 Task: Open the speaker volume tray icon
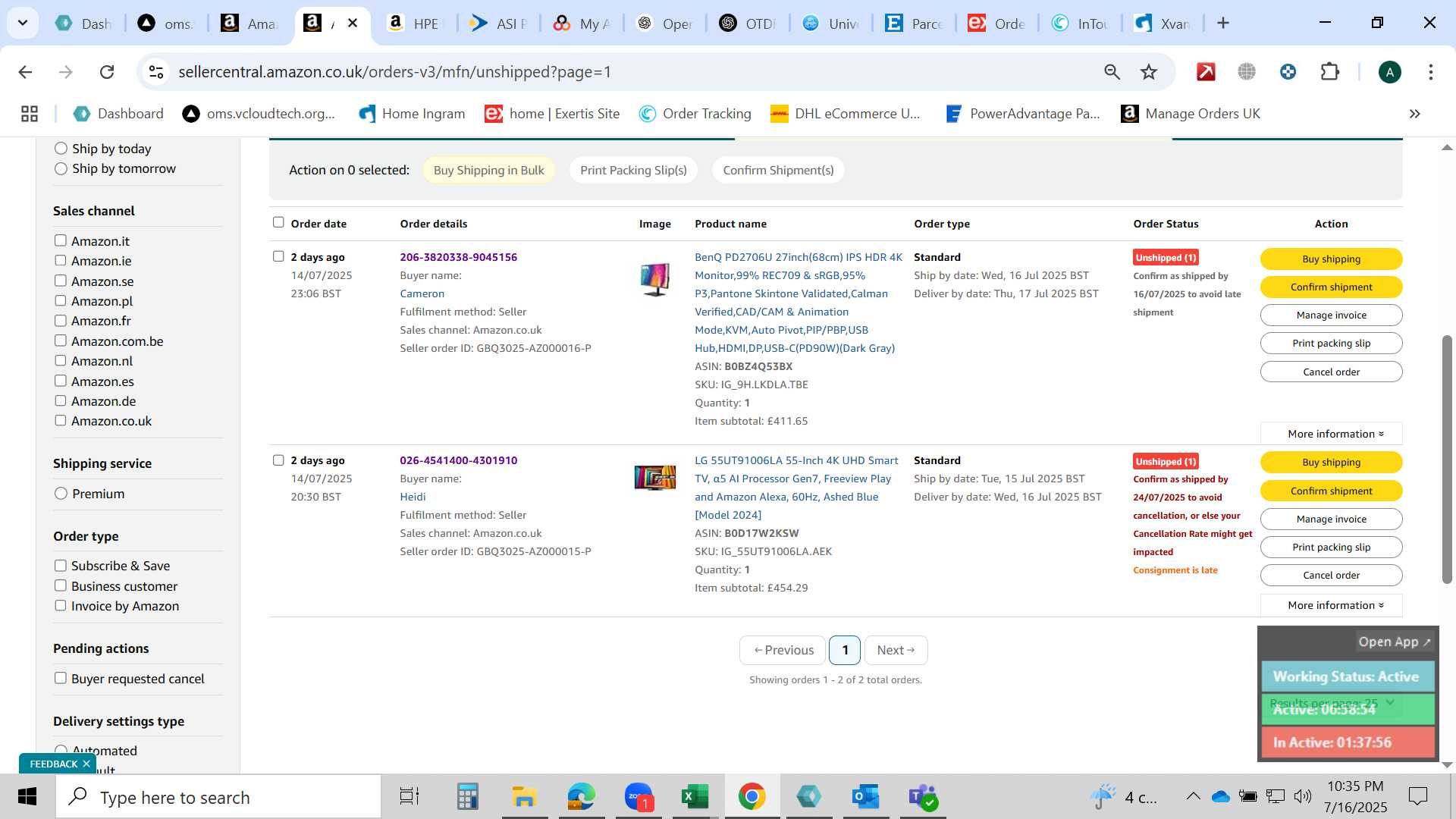click(1303, 796)
